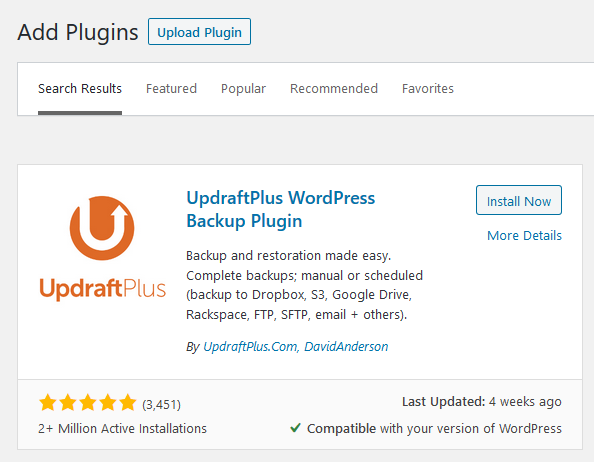This screenshot has height=462, width=594.
Task: Click the green compatibility checkmark icon
Action: pos(295,428)
